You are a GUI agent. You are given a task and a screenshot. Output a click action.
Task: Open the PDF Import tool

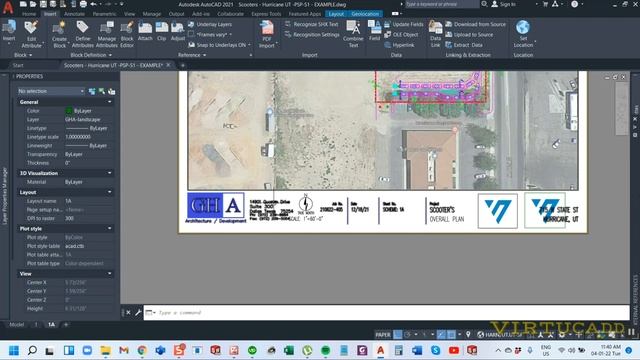(x=267, y=34)
